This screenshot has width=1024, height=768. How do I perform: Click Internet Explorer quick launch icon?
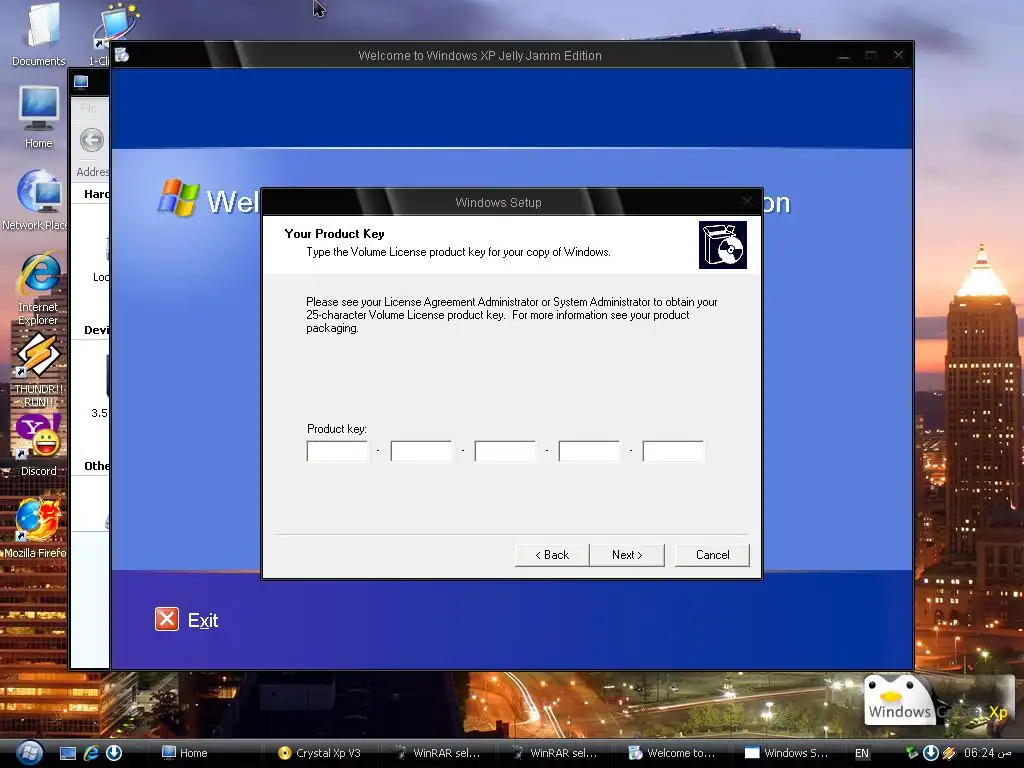coord(91,753)
